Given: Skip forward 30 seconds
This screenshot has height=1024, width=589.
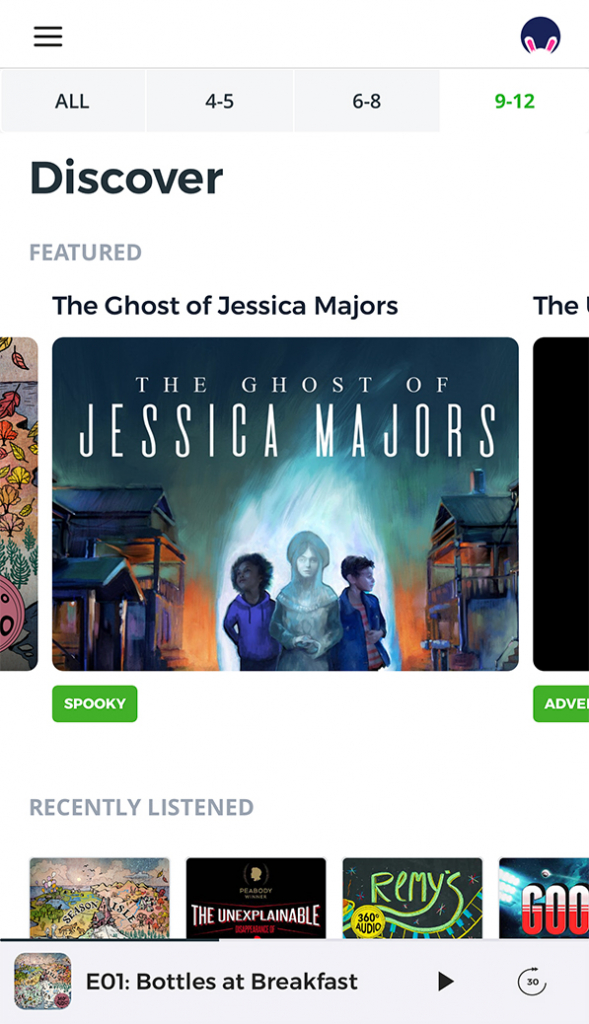Looking at the screenshot, I should pos(532,981).
